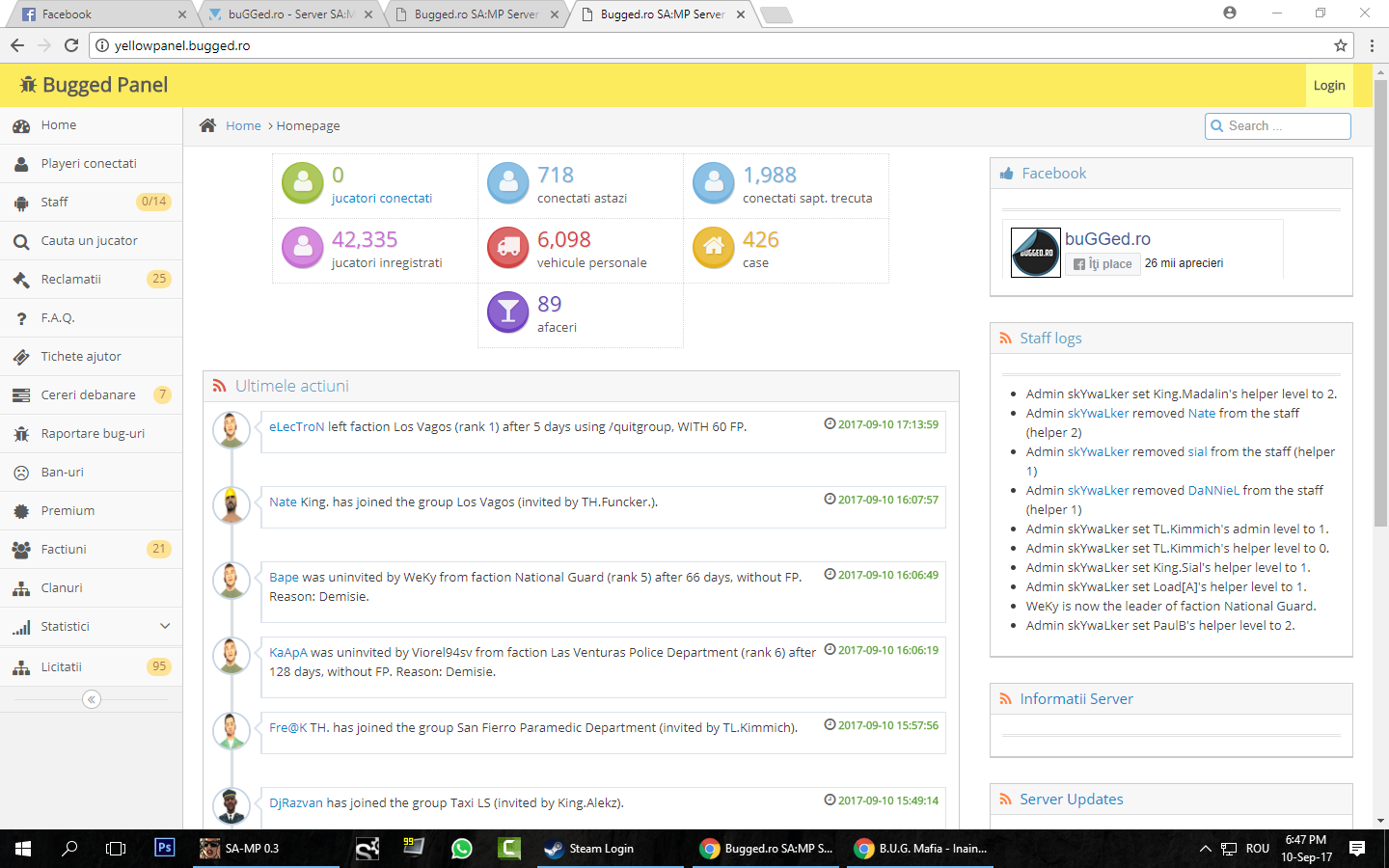Open Reclamatii gavel icon

point(21,280)
